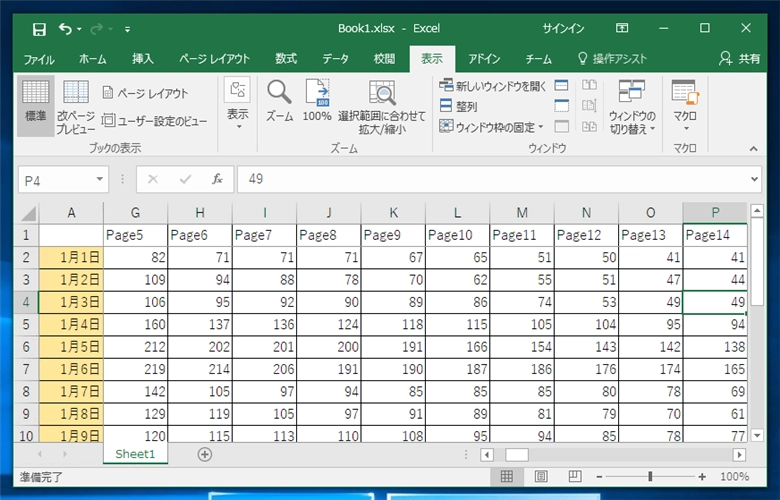This screenshot has width=780, height=500.
Task: Click cell 1月5日 in column A
Action: point(71,347)
